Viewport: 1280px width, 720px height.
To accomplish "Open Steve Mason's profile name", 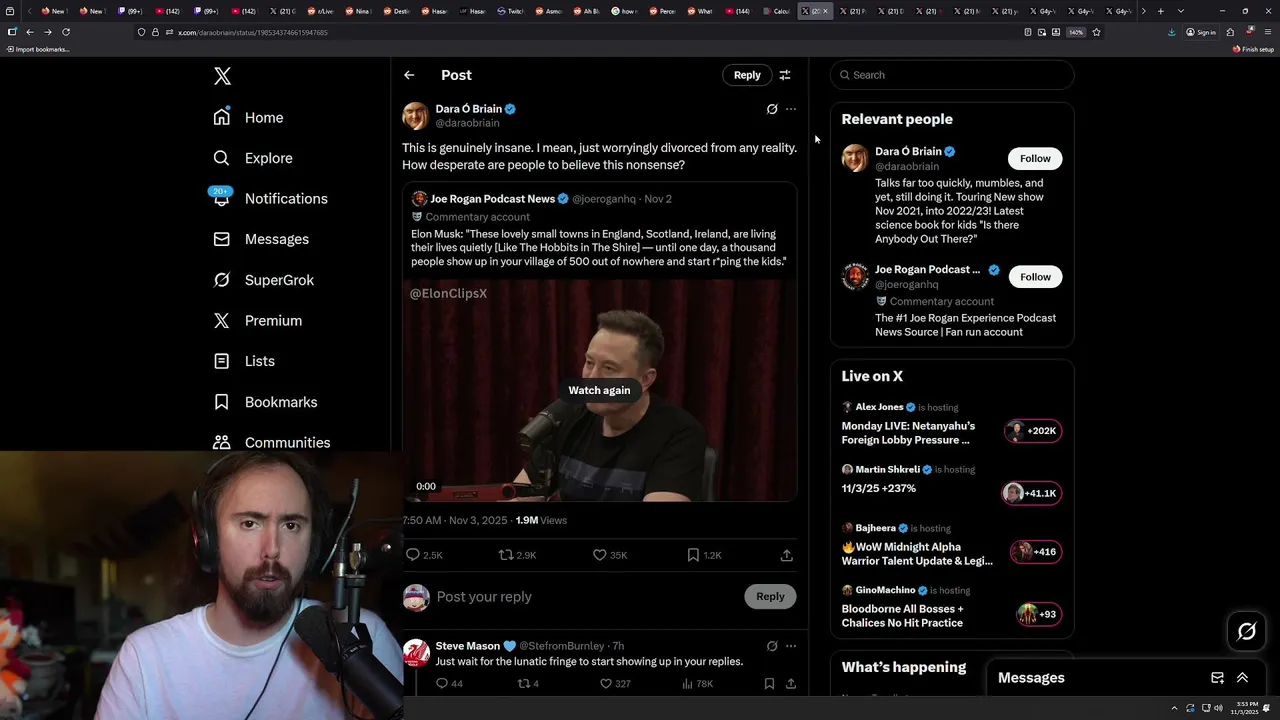I will pyautogui.click(x=468, y=646).
